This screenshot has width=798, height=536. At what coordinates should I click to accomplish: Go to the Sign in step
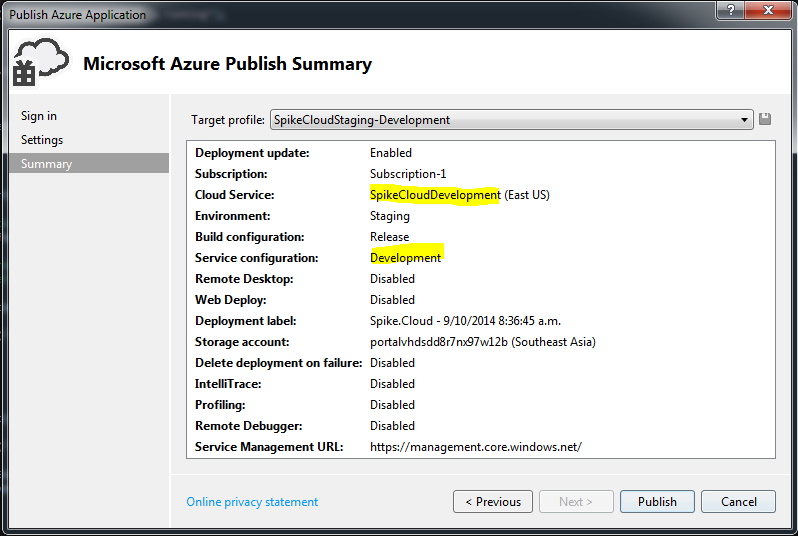pyautogui.click(x=39, y=116)
